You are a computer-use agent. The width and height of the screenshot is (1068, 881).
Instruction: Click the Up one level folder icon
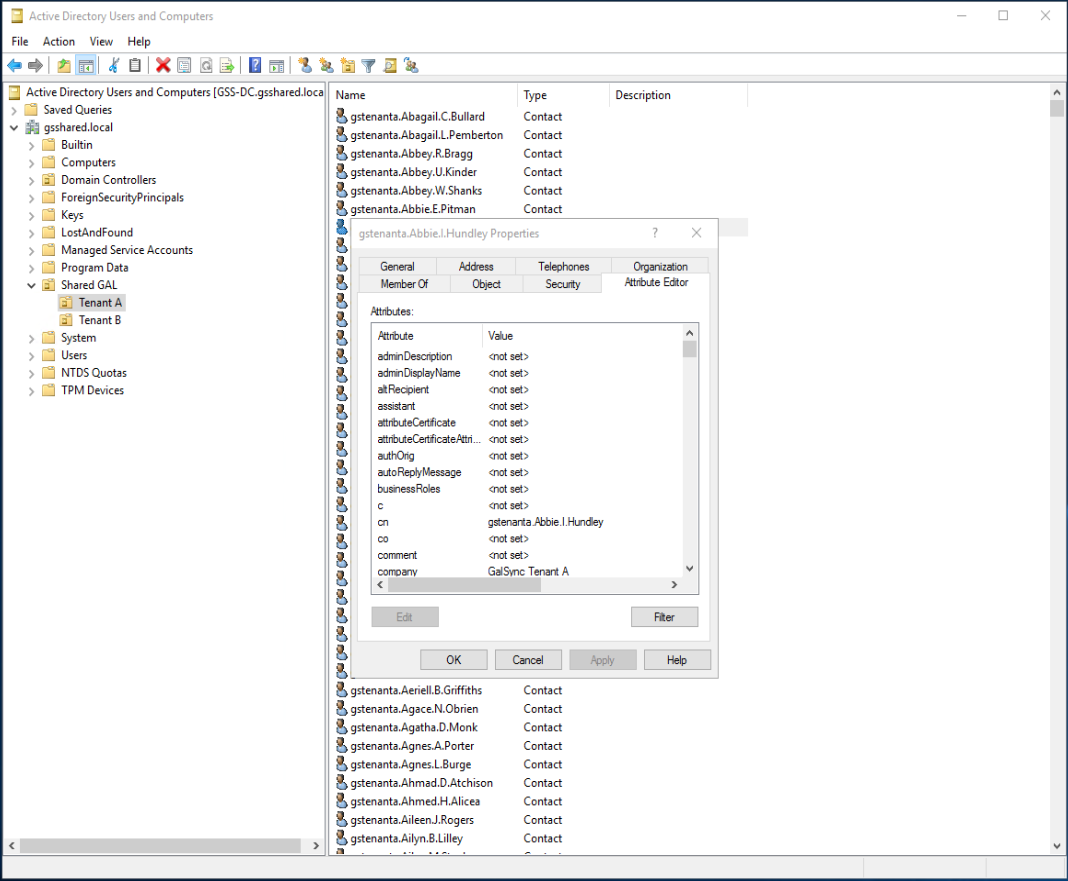click(x=64, y=66)
